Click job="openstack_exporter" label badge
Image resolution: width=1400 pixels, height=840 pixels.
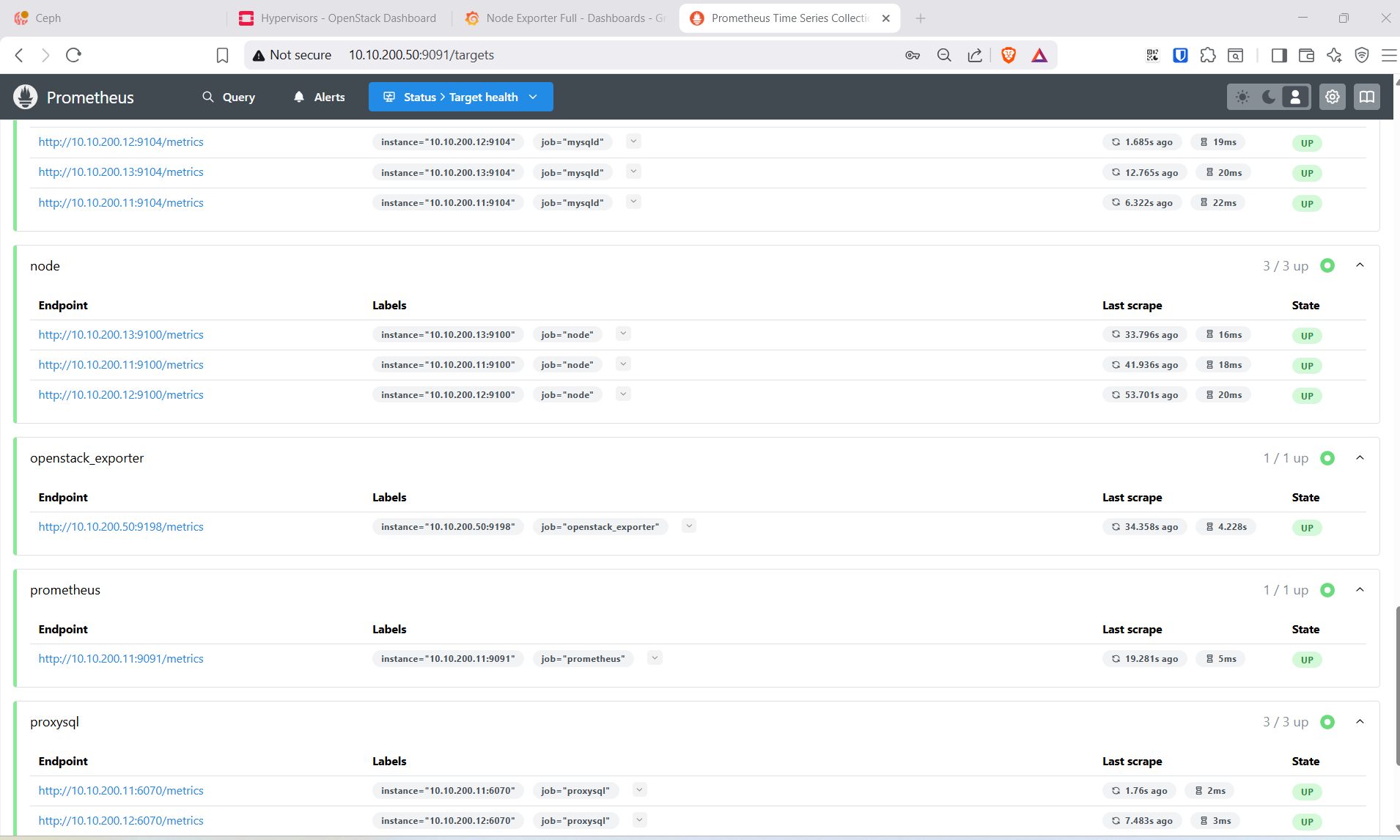tap(600, 527)
